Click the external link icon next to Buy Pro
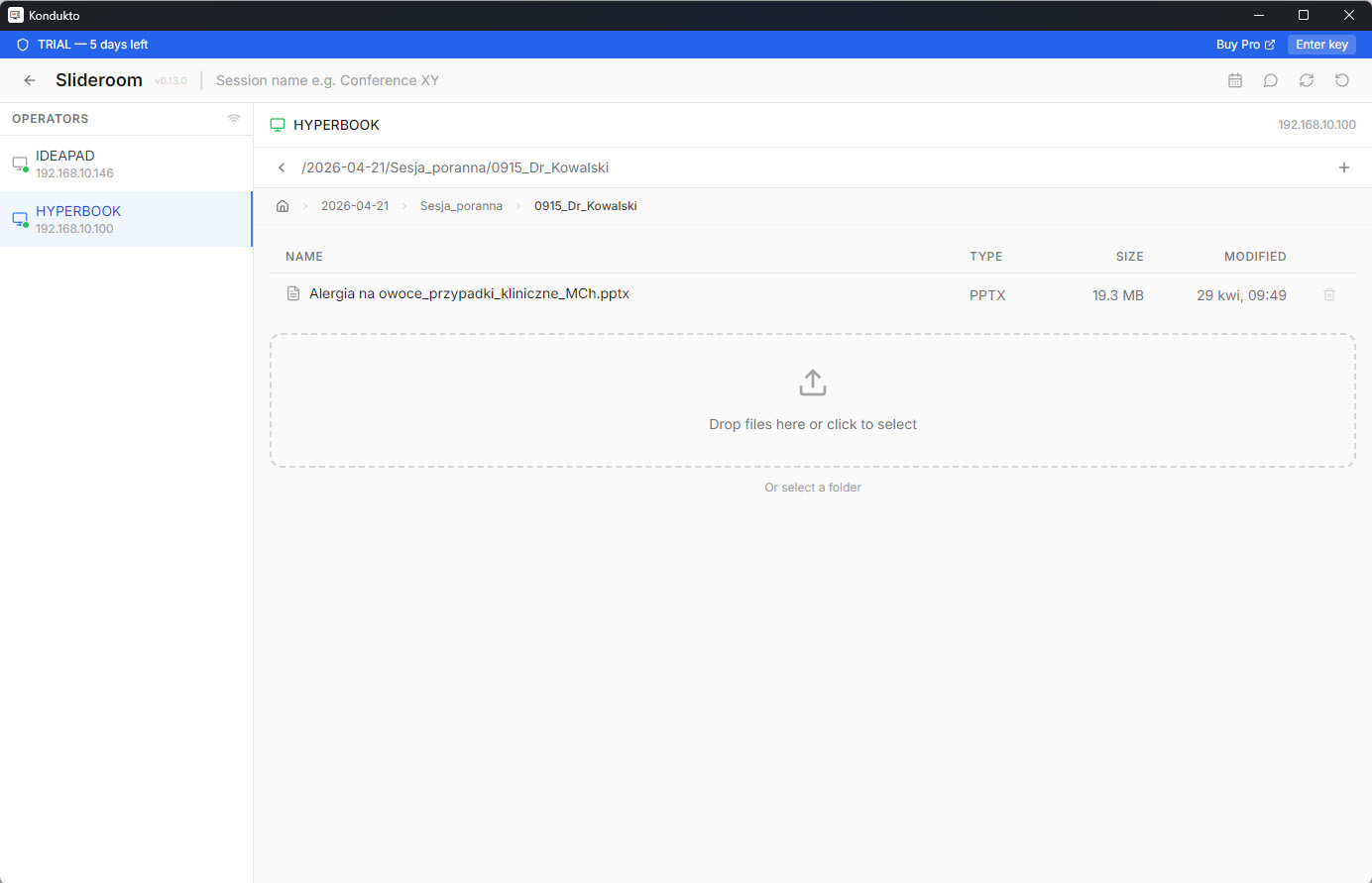The height and width of the screenshot is (883, 1372). click(x=1270, y=45)
